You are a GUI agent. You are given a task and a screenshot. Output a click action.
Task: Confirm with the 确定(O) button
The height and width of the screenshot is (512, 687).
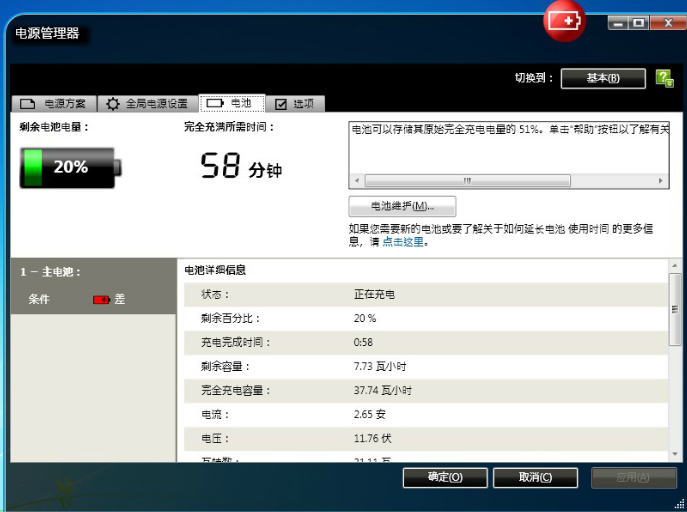(x=445, y=478)
